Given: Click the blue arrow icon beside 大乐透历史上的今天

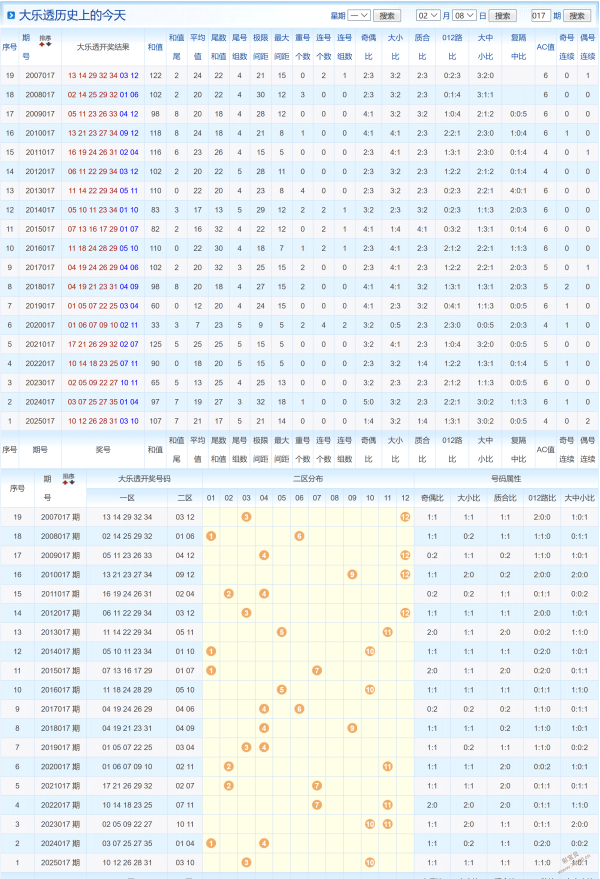Looking at the screenshot, I should (x=11, y=16).
